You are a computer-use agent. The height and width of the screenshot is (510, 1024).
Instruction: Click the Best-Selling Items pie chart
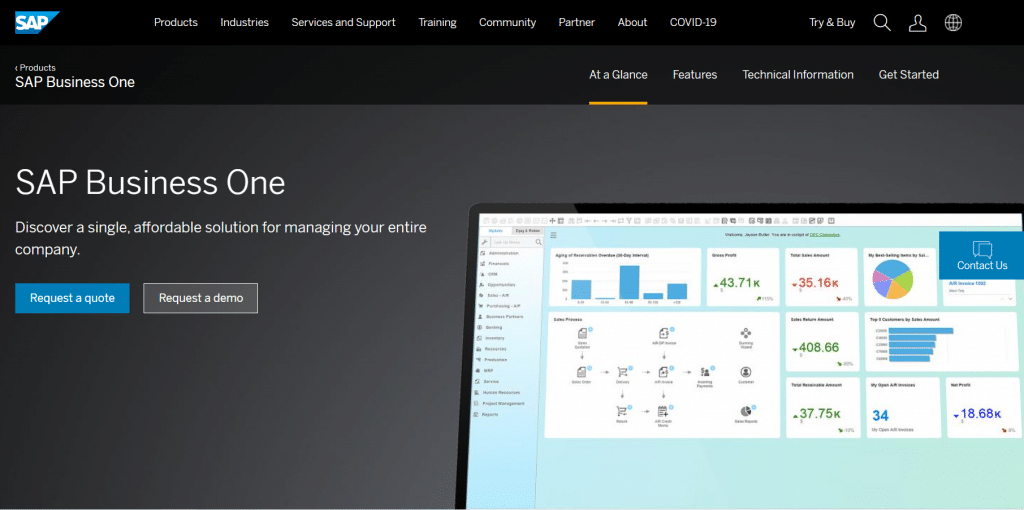891,279
